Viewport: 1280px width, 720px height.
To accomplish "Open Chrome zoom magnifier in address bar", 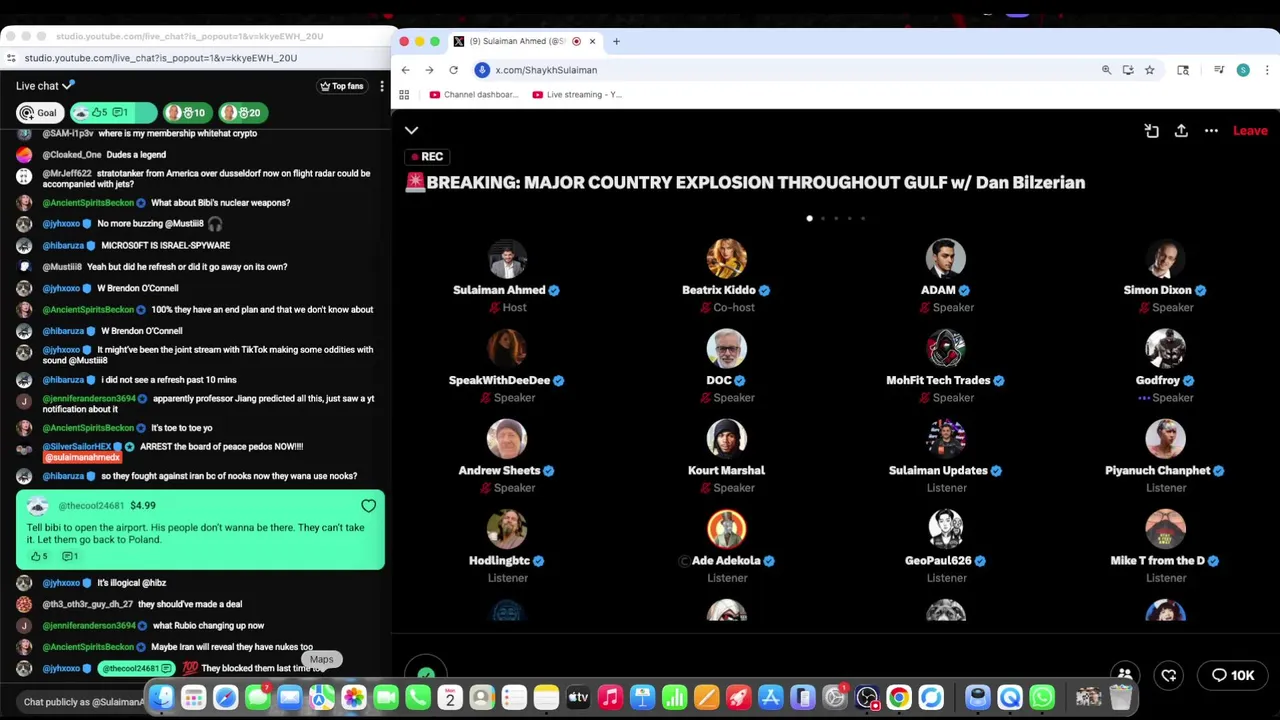I will tap(1106, 70).
